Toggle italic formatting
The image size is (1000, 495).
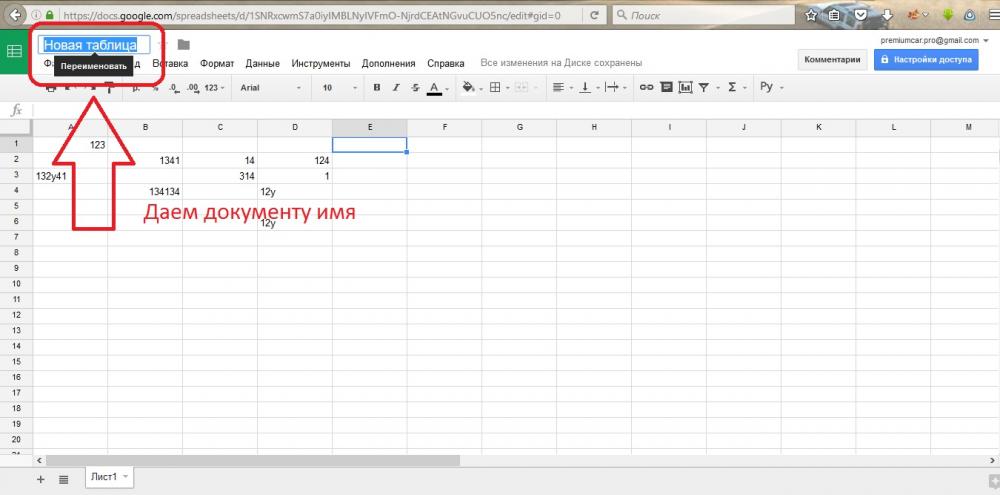396,88
